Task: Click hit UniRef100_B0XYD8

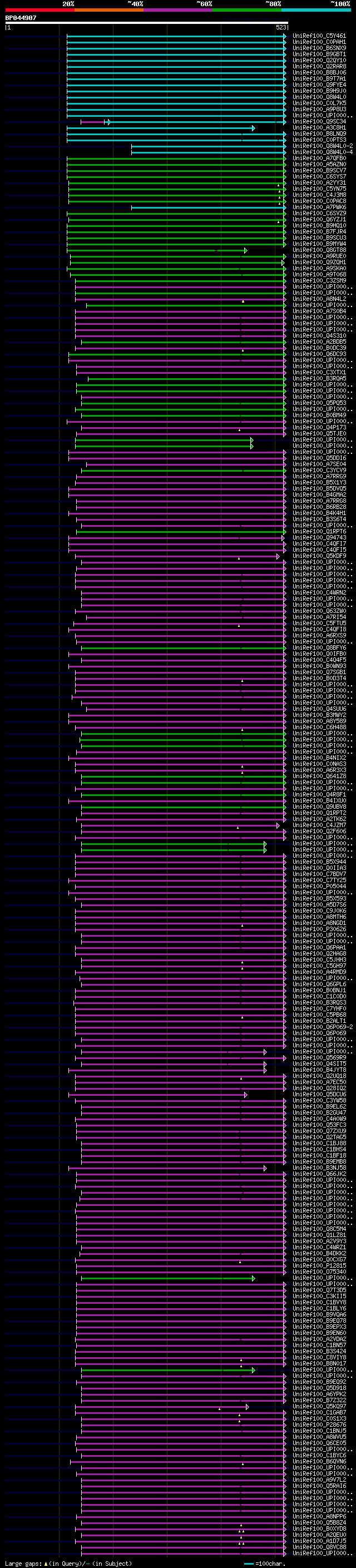Action: click(x=319, y=1529)
